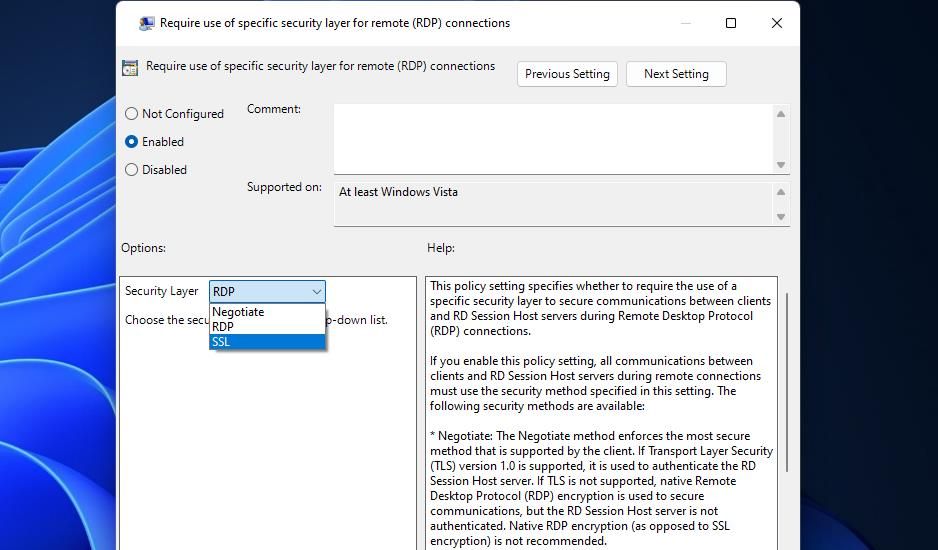This screenshot has height=550, width=938.
Task: Click the 'Supported on:' label
Action: click(284, 187)
